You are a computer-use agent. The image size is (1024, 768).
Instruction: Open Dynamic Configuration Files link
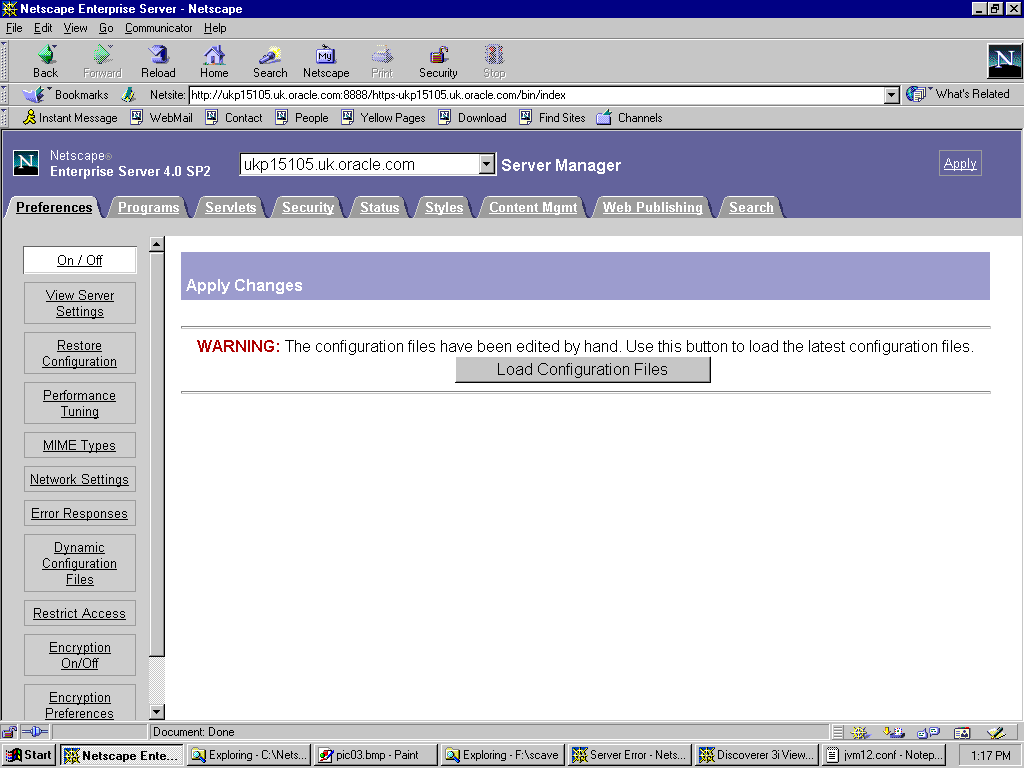pos(80,563)
